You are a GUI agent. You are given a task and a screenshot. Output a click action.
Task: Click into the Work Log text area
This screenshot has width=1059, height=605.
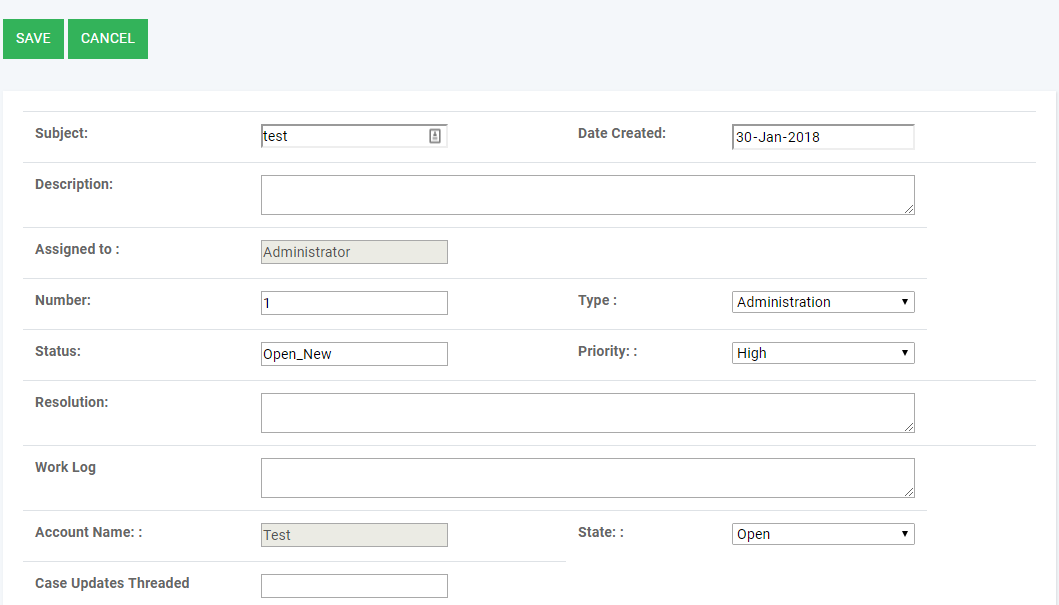click(x=588, y=478)
